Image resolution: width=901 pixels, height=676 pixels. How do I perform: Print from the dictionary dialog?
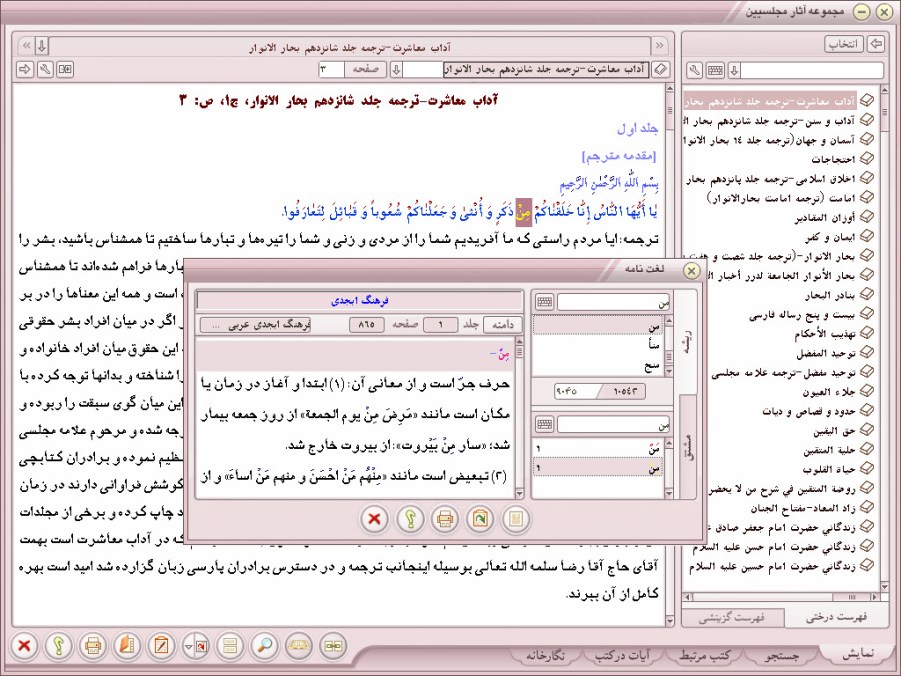pyautogui.click(x=445, y=519)
